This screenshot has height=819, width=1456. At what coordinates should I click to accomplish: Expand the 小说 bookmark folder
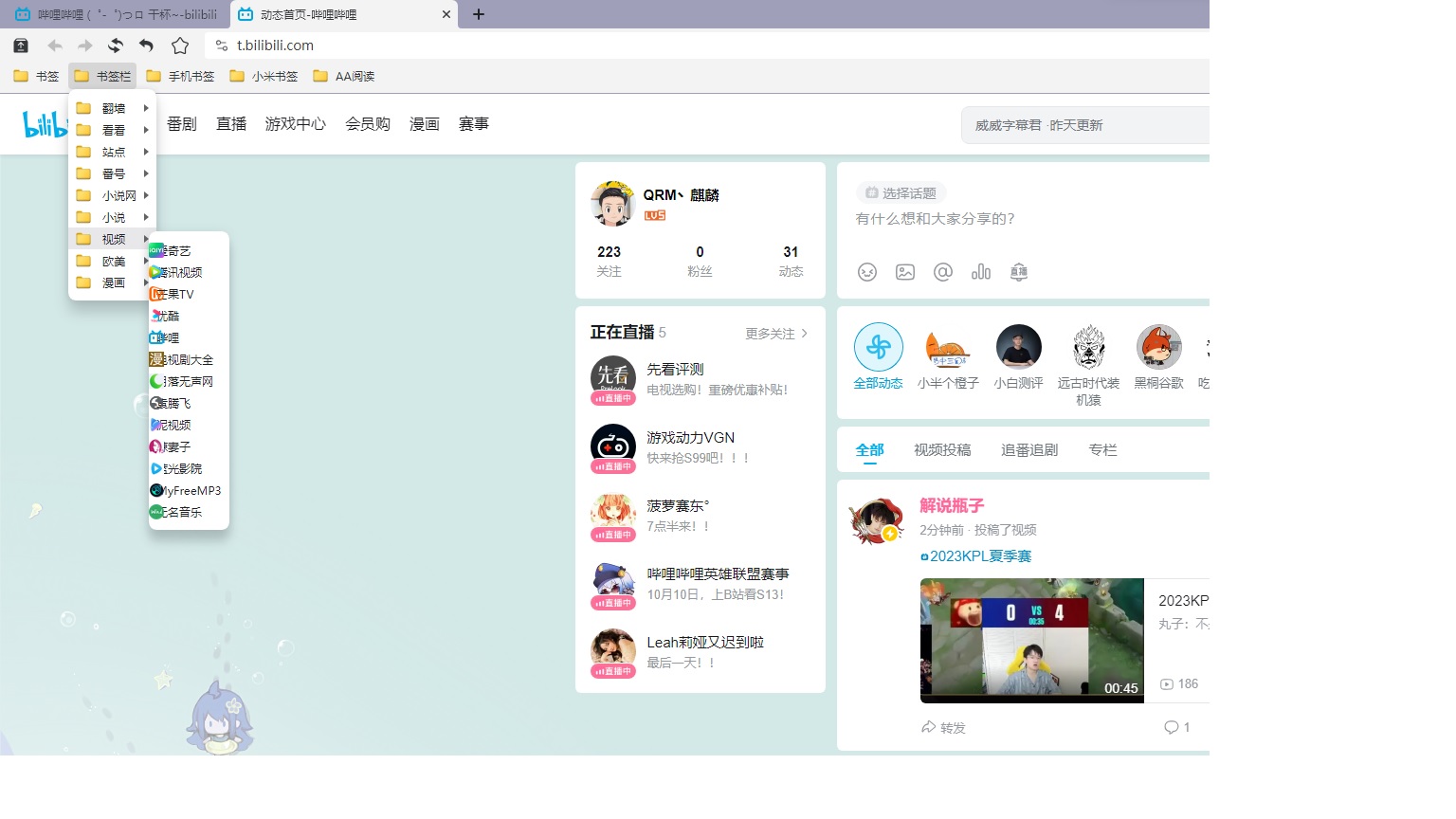point(112,217)
